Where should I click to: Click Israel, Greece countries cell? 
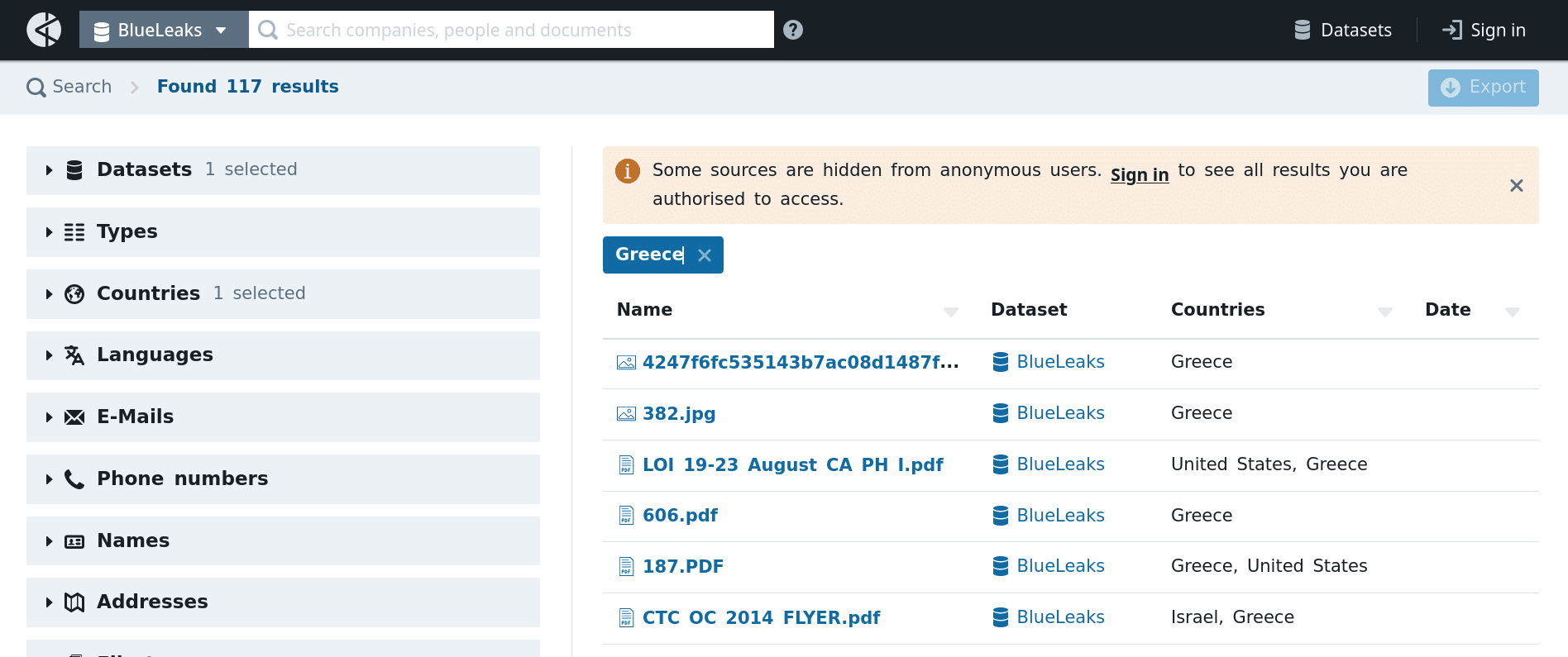point(1232,617)
